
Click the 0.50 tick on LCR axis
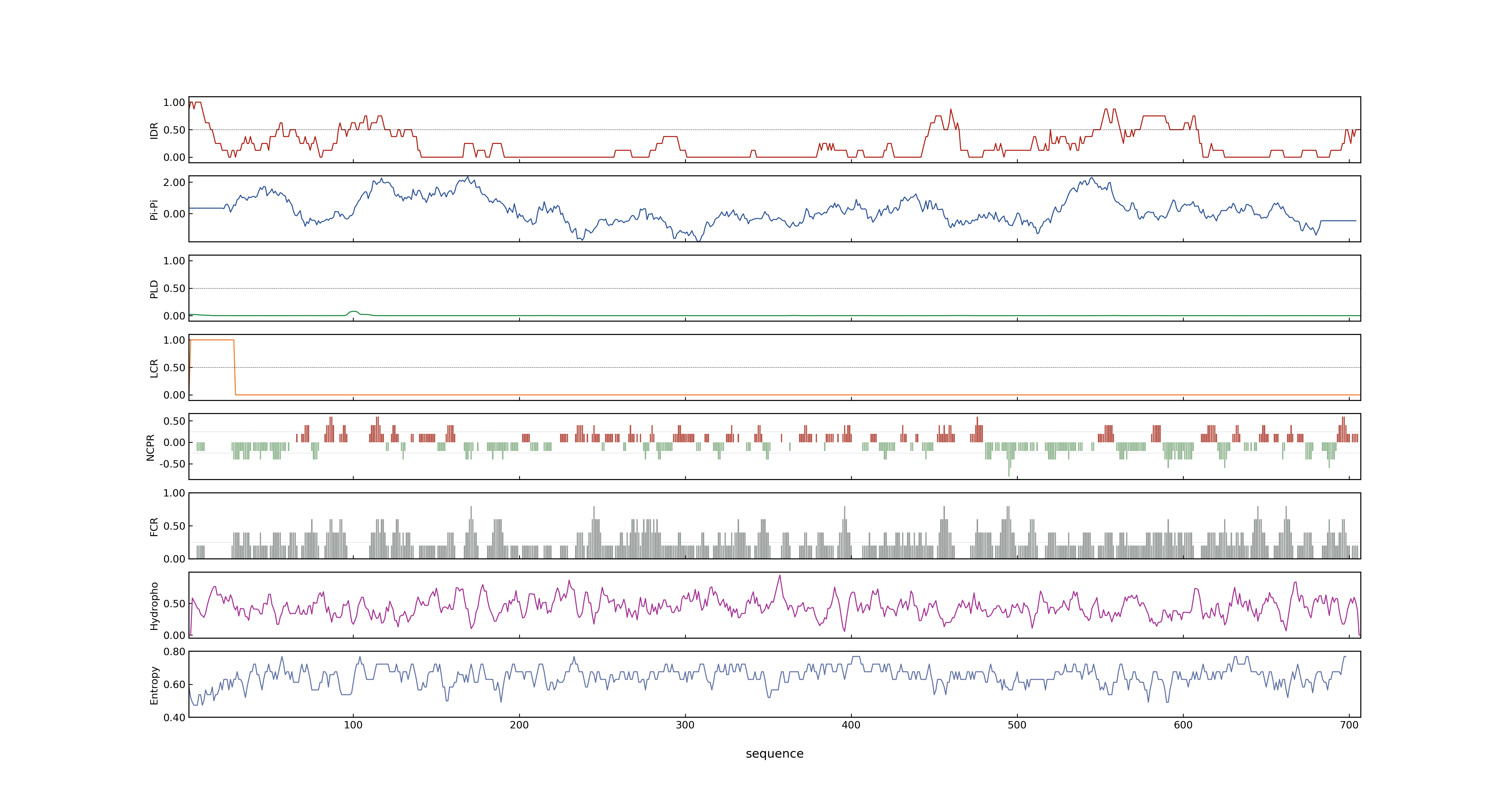pos(174,368)
